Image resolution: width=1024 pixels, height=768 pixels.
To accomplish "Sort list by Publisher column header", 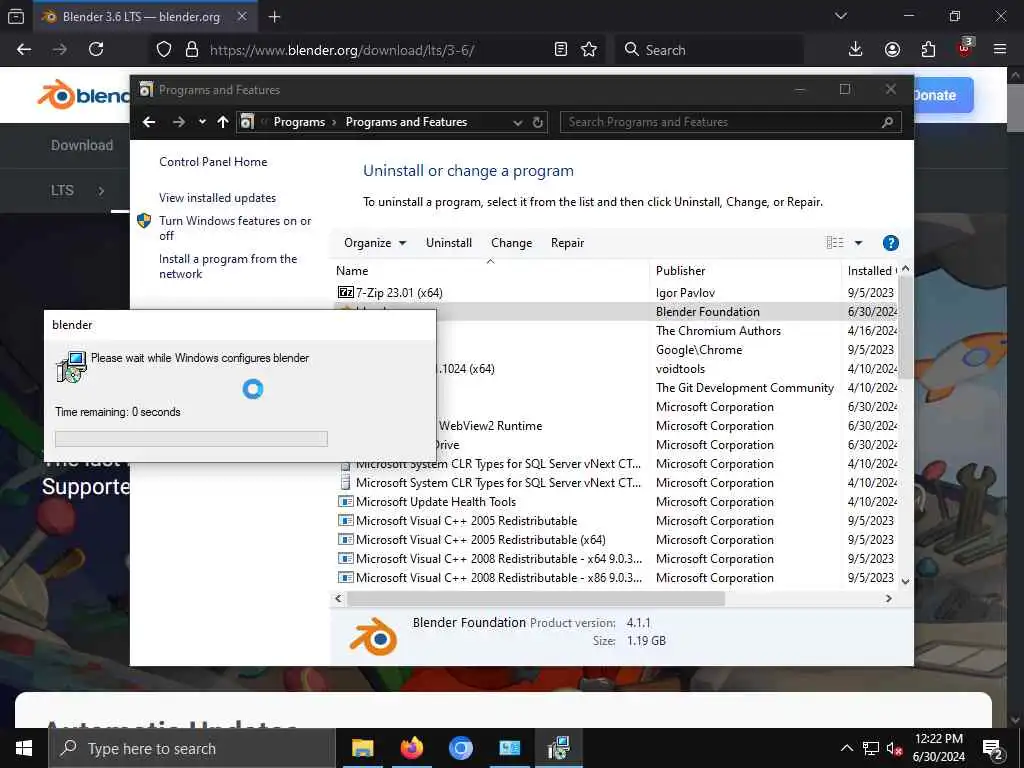I will 746,270.
